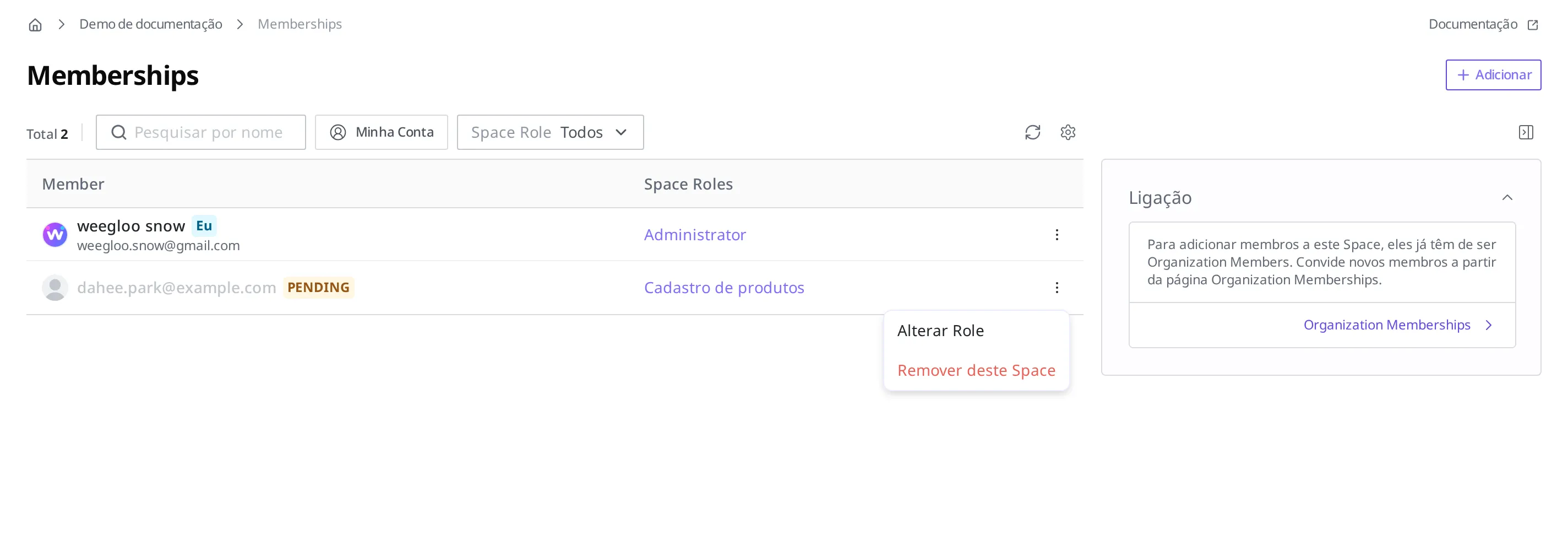Click the Member column header
The width and height of the screenshot is (1568, 551).
tap(73, 184)
